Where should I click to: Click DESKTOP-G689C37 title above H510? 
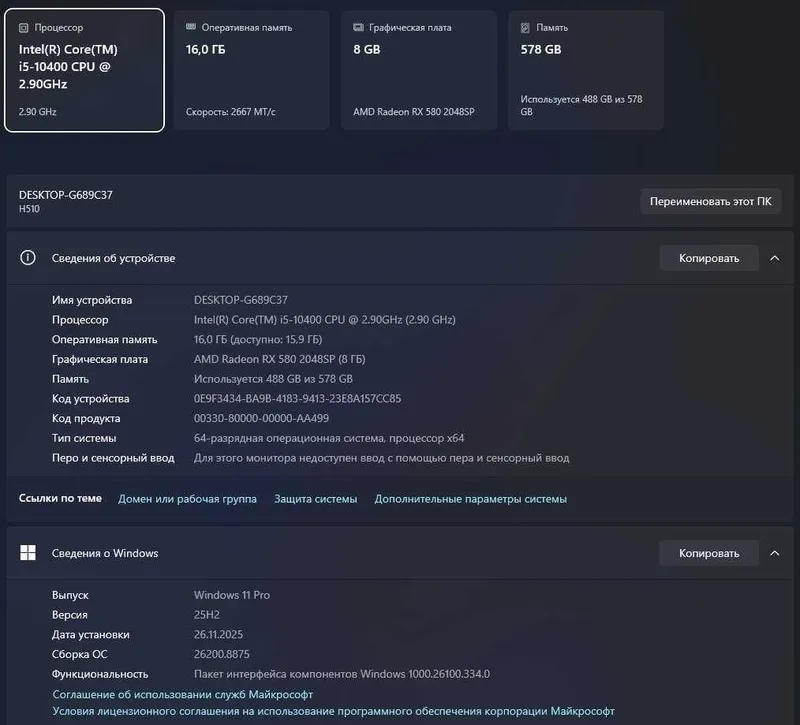pos(66,195)
